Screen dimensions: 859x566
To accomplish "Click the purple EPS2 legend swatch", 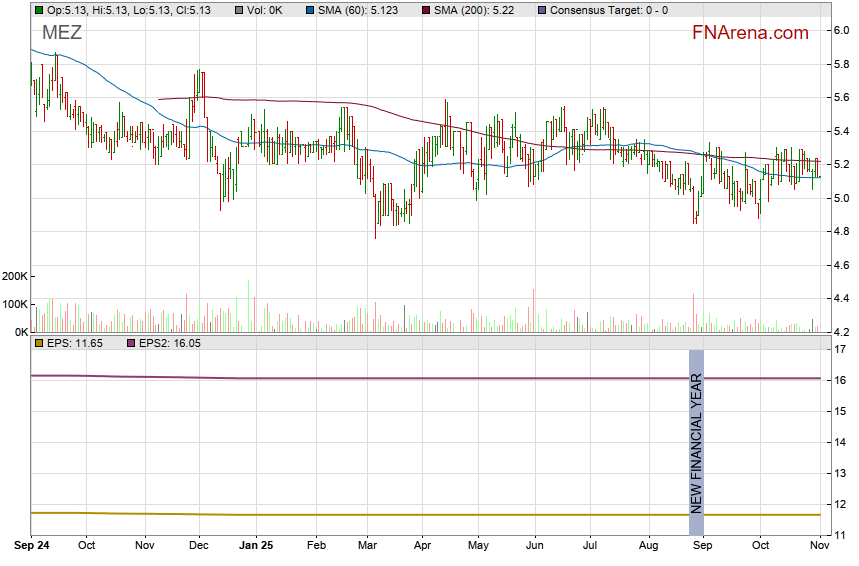I will click(130, 343).
